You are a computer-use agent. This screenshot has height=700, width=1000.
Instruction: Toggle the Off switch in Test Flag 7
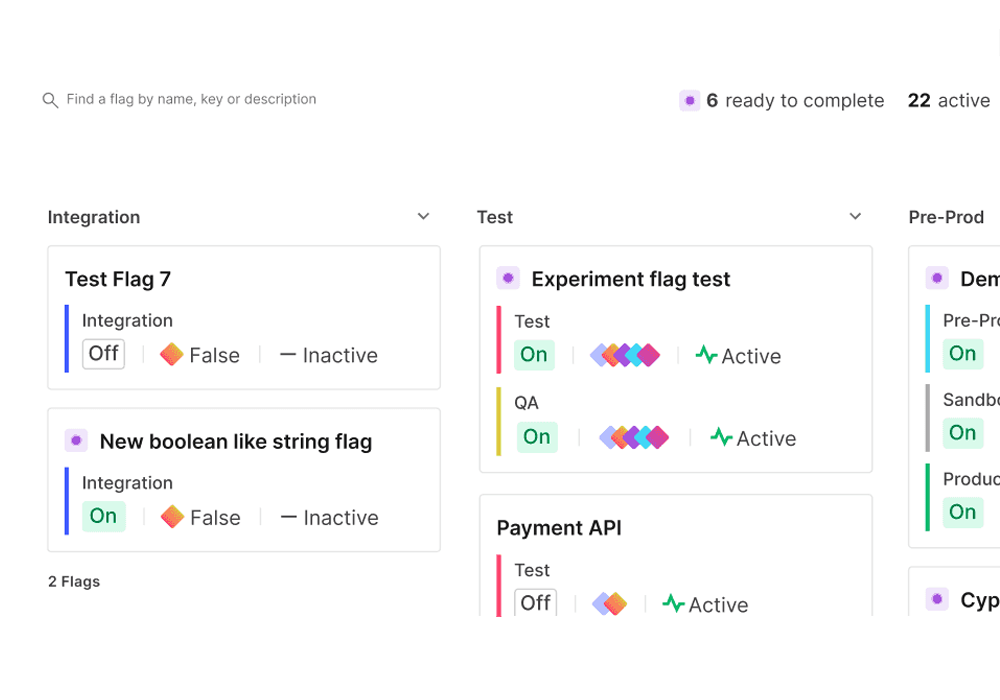coord(103,354)
